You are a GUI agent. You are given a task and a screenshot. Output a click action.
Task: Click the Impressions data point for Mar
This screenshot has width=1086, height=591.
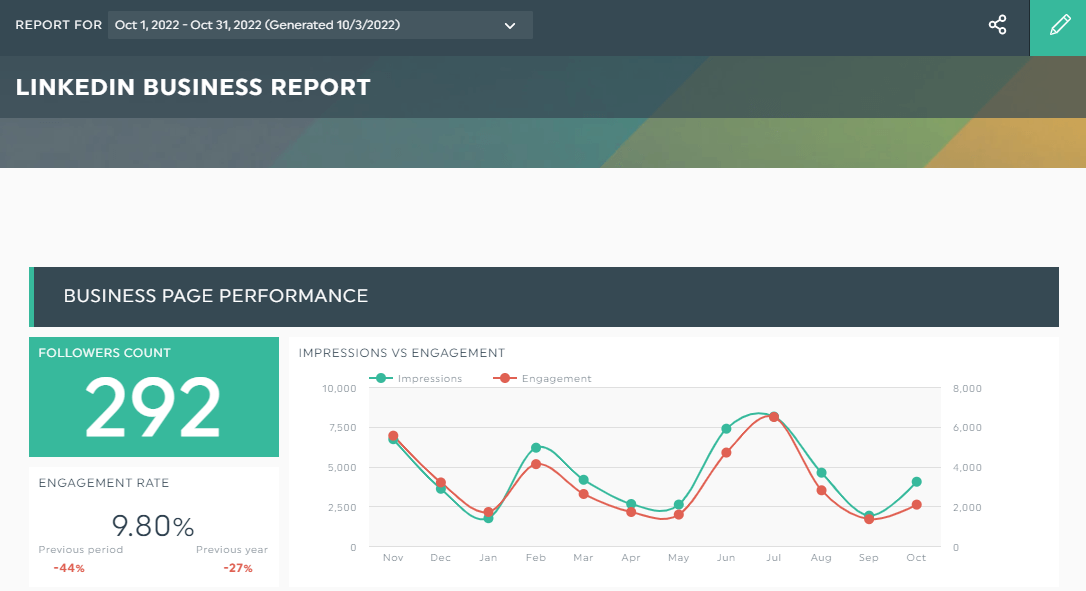pos(583,479)
